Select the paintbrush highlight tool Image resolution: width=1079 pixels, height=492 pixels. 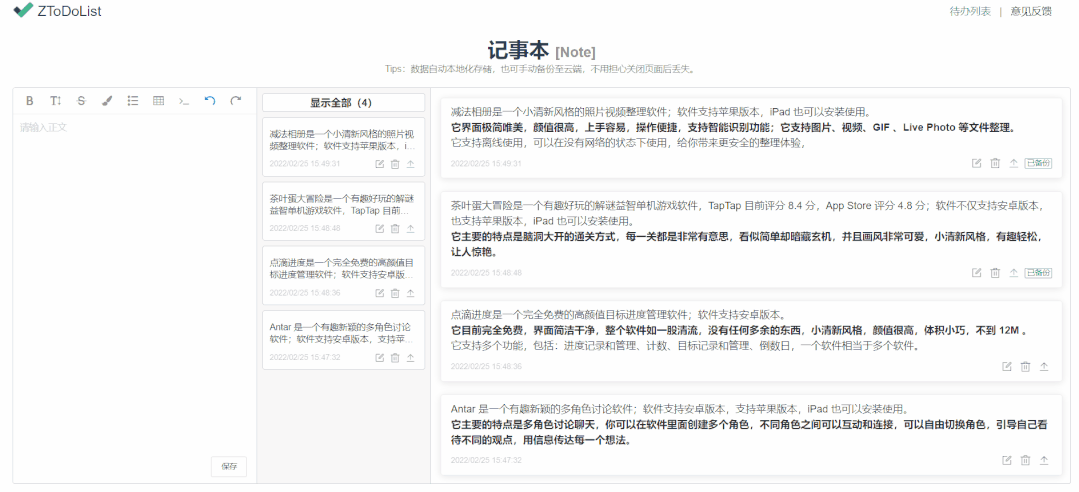[x=107, y=100]
